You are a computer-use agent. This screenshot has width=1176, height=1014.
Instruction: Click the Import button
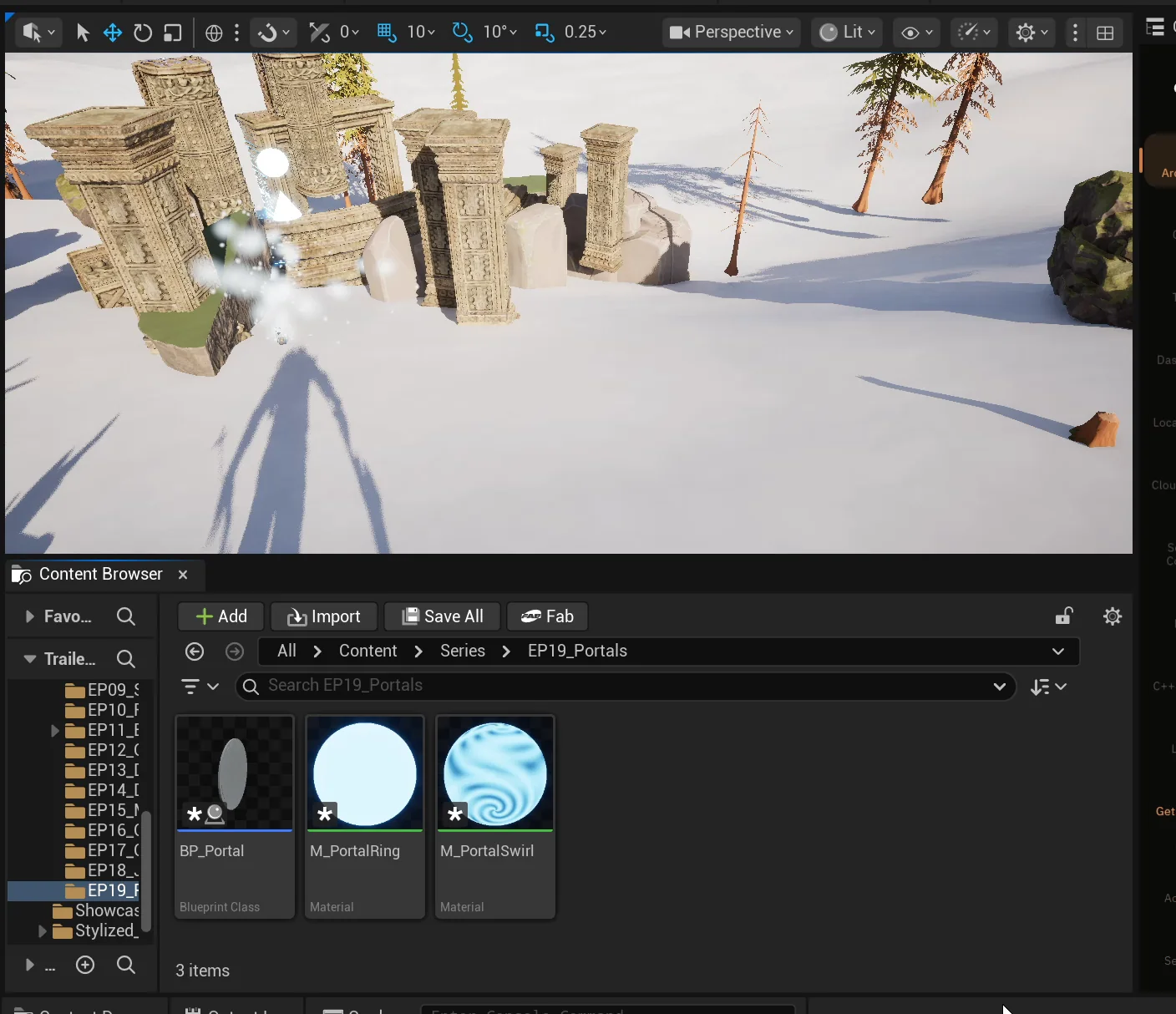324,616
